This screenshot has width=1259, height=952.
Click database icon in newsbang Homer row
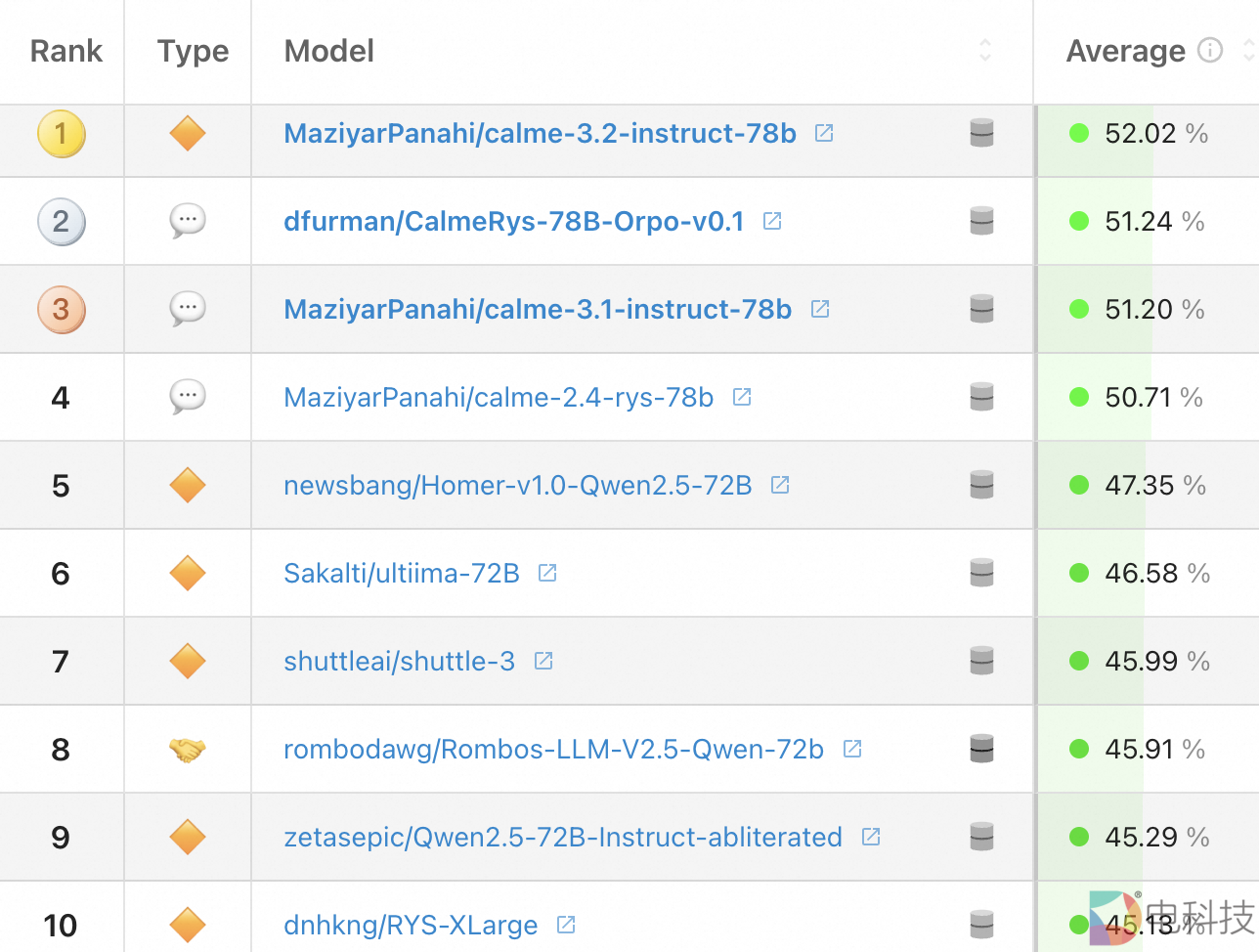click(981, 485)
